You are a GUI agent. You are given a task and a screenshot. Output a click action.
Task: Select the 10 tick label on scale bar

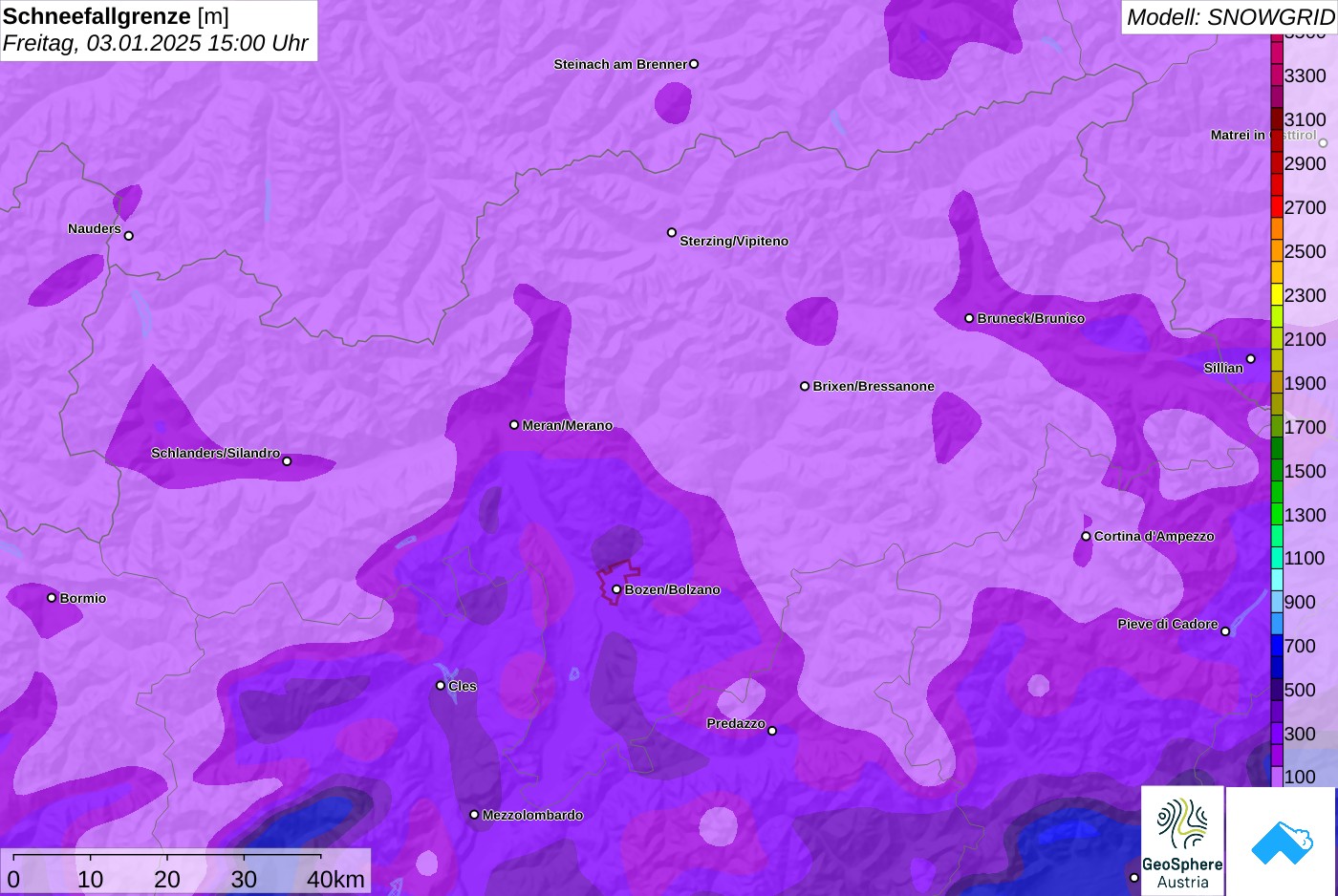[x=91, y=879]
